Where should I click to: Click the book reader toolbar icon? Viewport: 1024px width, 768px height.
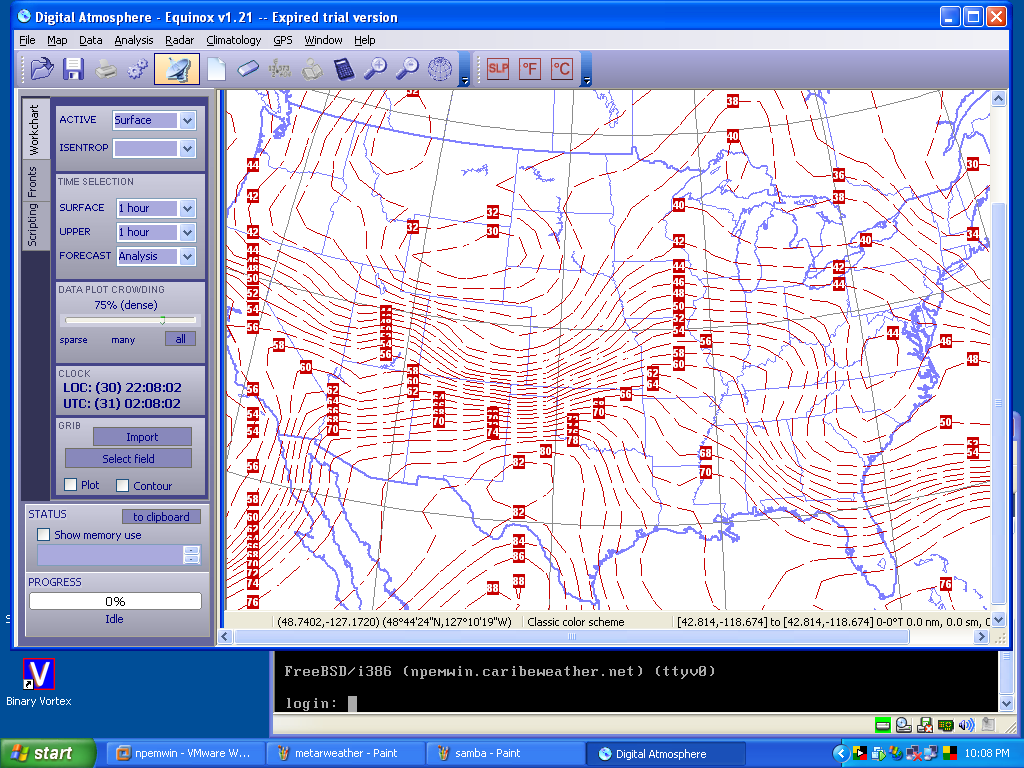coord(312,69)
